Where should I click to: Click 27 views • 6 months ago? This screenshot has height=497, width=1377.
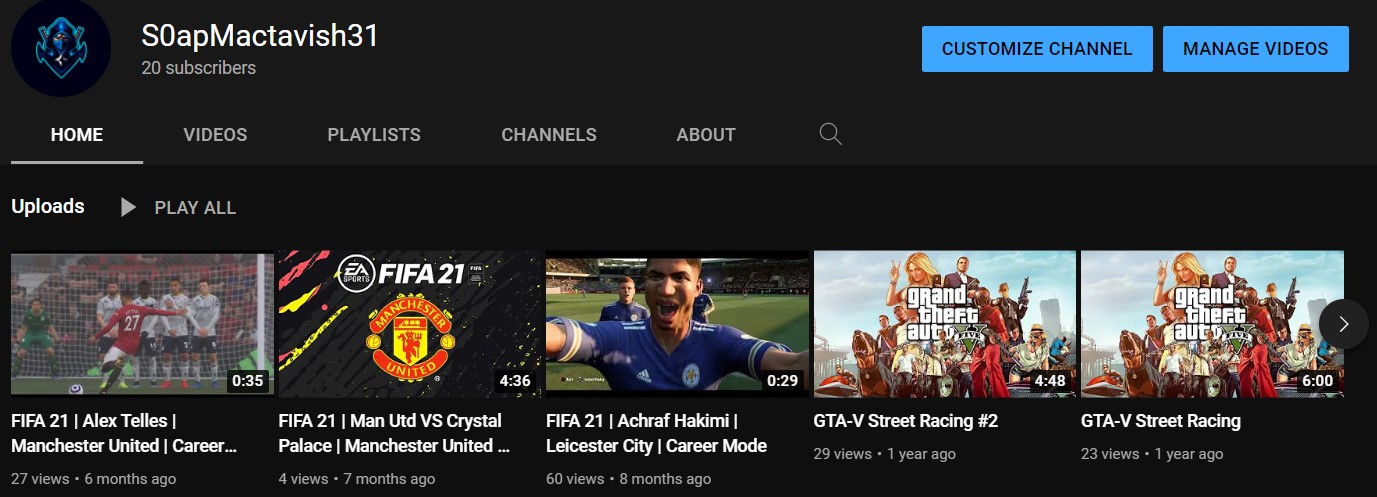93,479
